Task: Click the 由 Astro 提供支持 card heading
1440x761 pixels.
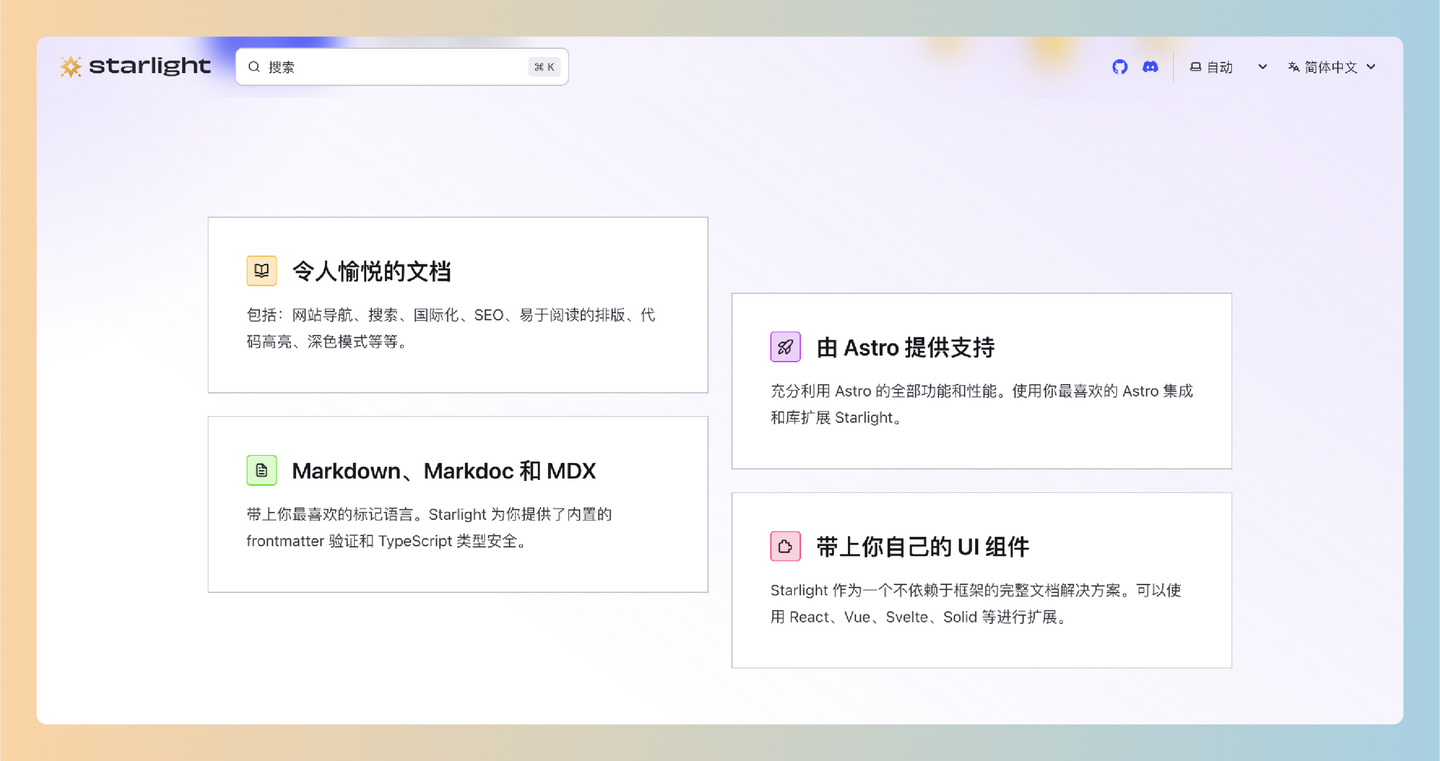Action: pos(905,347)
